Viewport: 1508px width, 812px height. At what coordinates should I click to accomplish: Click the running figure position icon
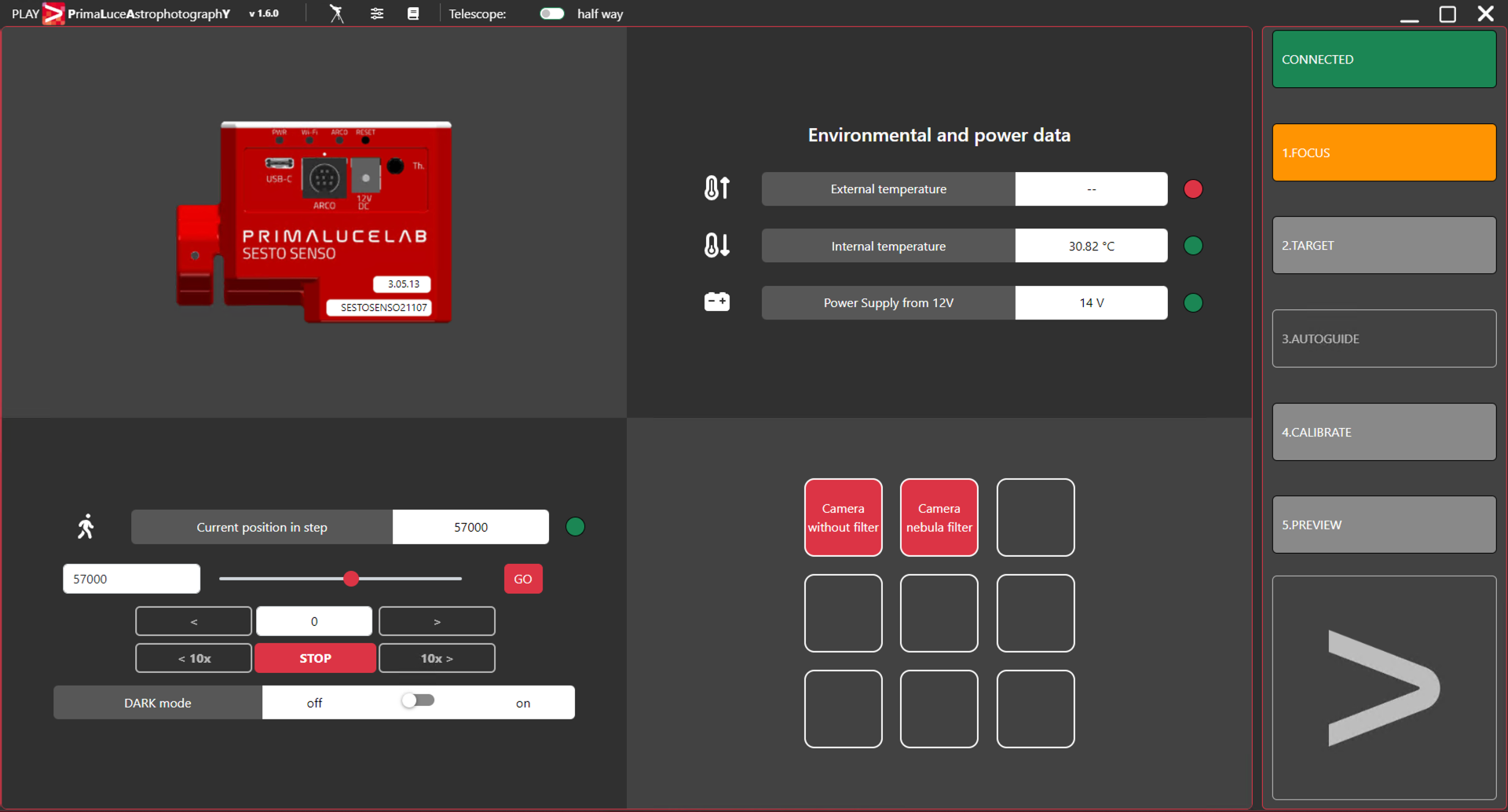click(86, 526)
